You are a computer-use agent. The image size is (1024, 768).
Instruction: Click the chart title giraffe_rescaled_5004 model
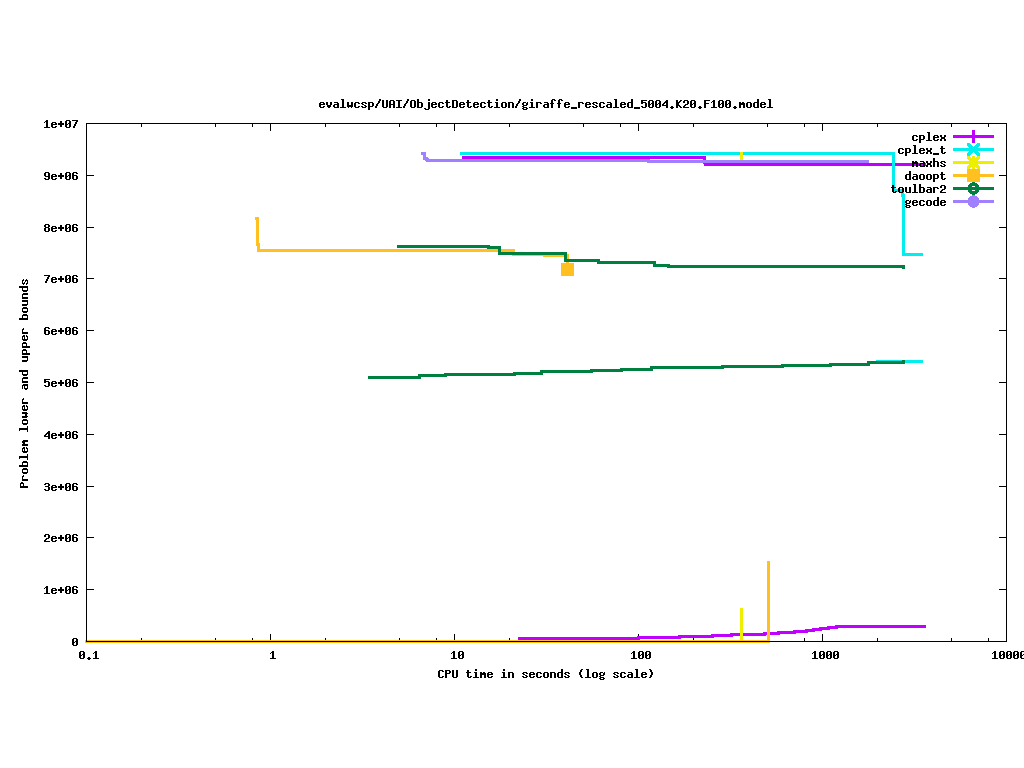[x=545, y=104]
